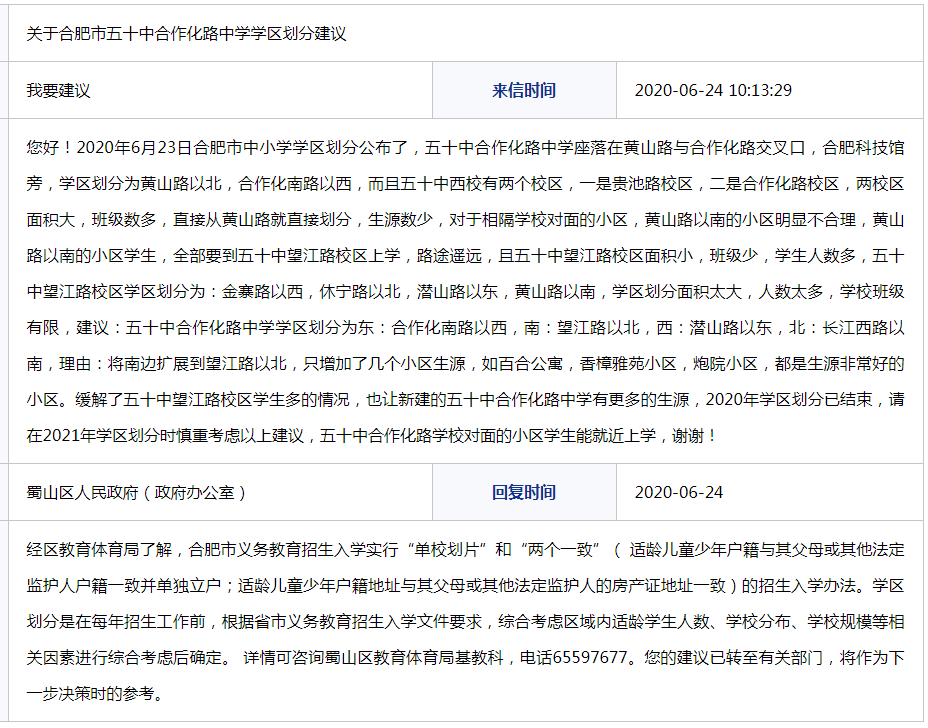This screenshot has height=728, width=928.
Task: Click the letter line starting 有限，建议：五十中合作化路中学
Action: click(x=465, y=328)
